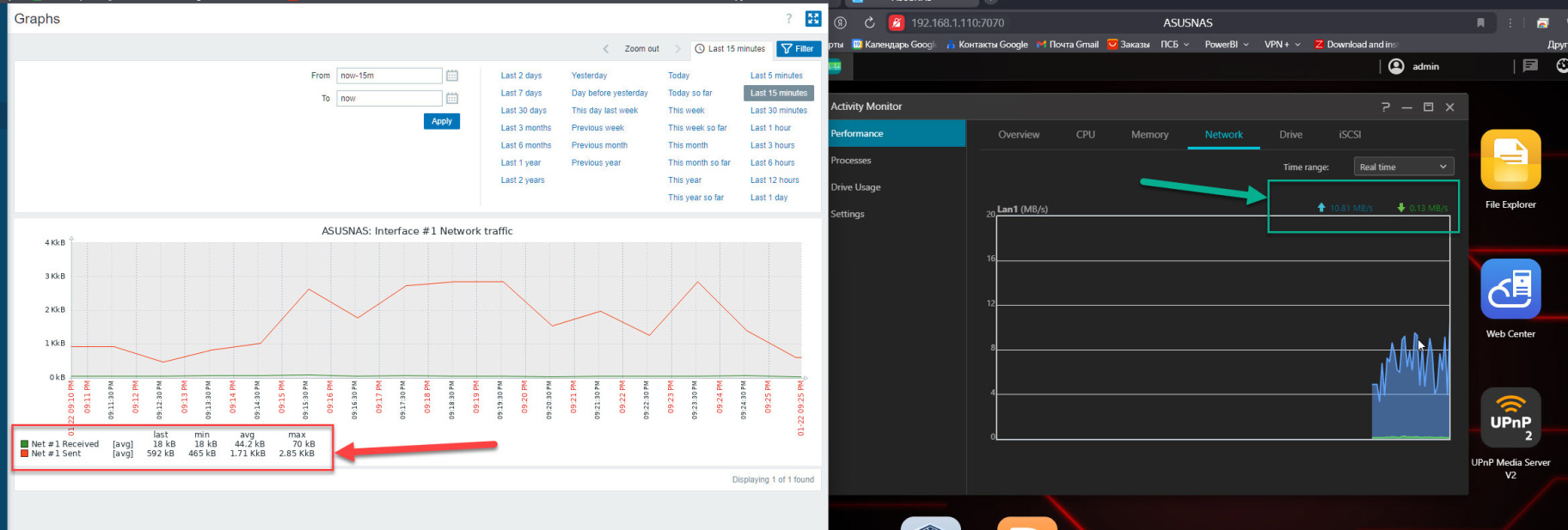Click the admin username label
Image resolution: width=1568 pixels, height=530 pixels.
(x=1425, y=66)
